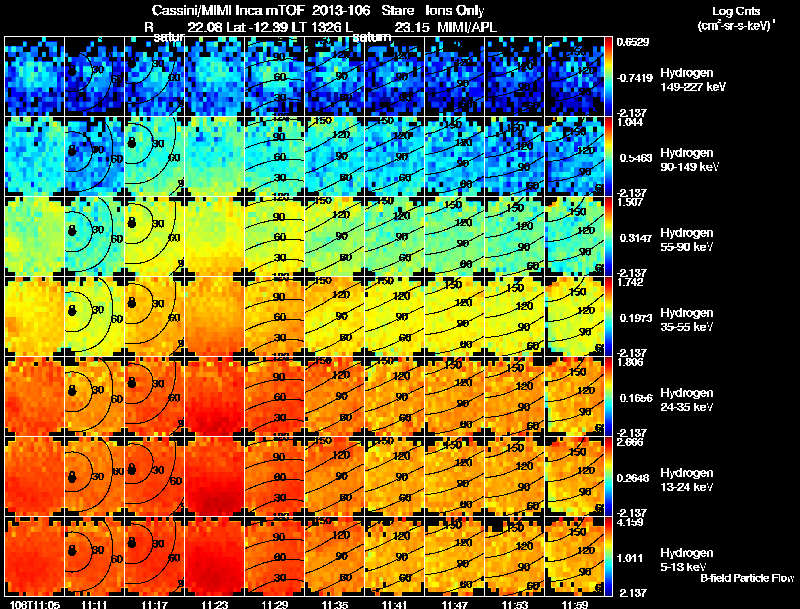Click the '0.3147' colorbar value
800x609 pixels.
coord(634,238)
